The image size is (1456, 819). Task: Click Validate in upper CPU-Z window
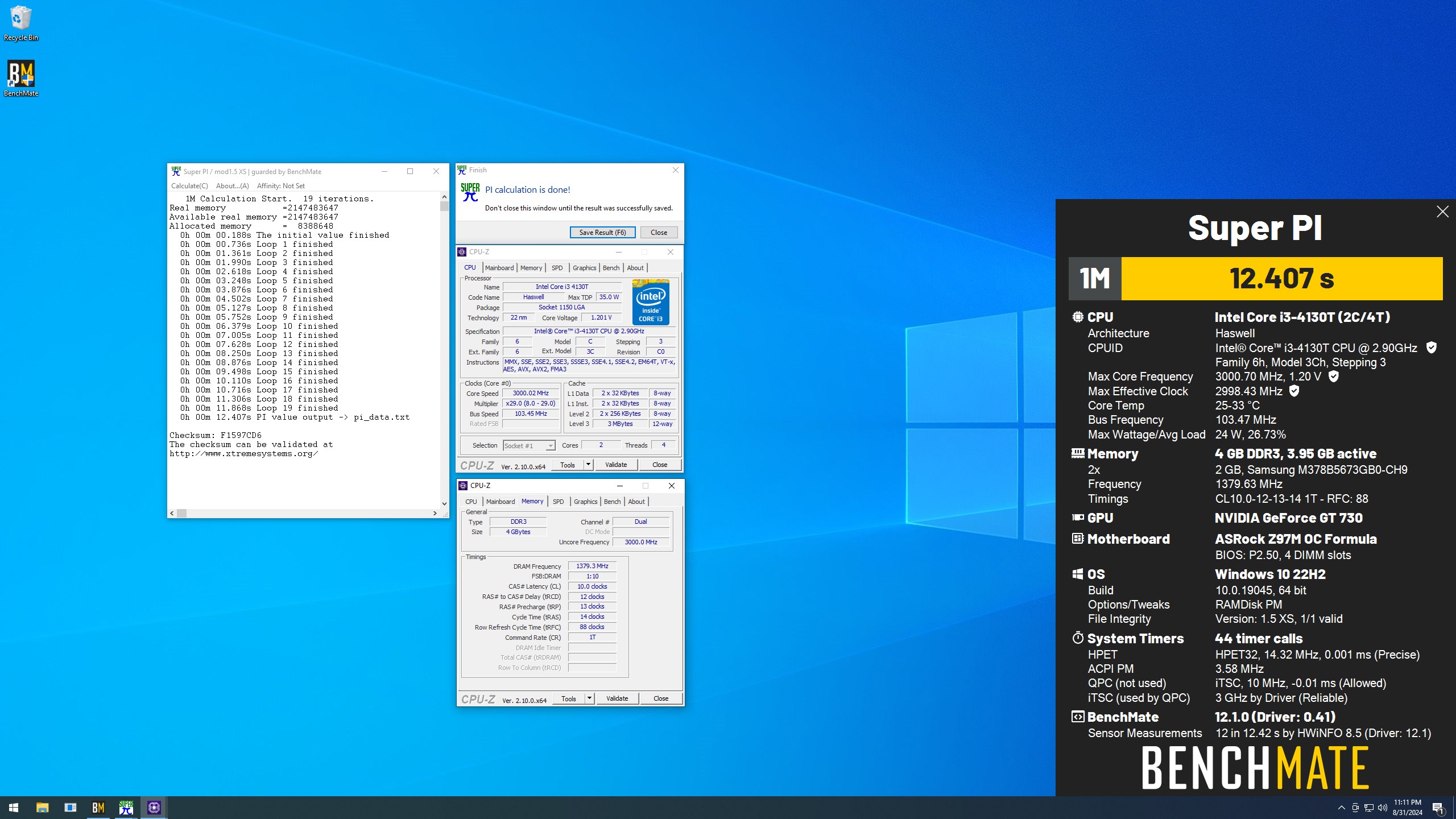tap(616, 465)
